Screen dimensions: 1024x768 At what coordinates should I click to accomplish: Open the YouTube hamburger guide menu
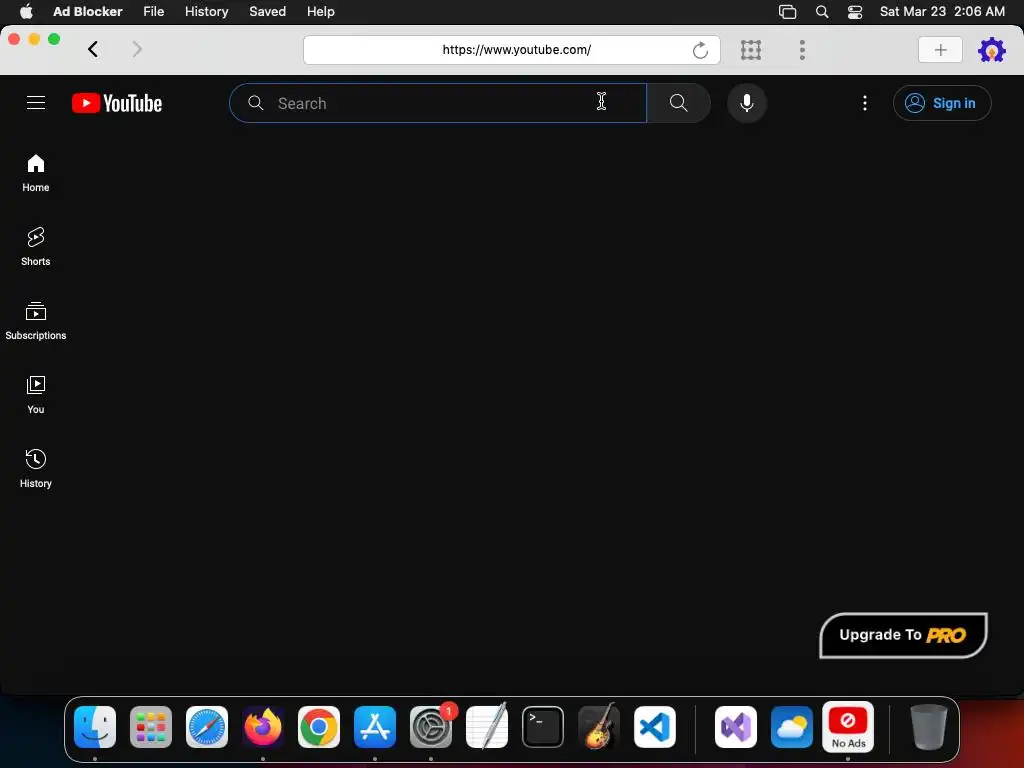click(36, 103)
